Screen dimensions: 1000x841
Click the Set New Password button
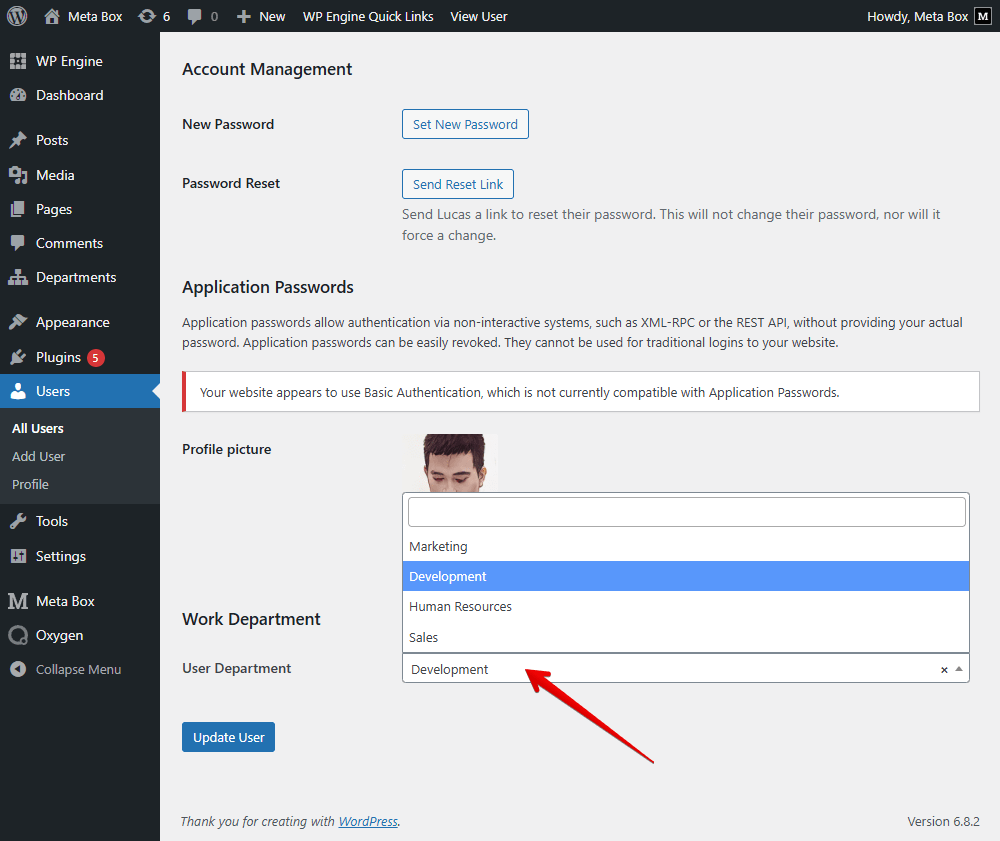(x=464, y=124)
